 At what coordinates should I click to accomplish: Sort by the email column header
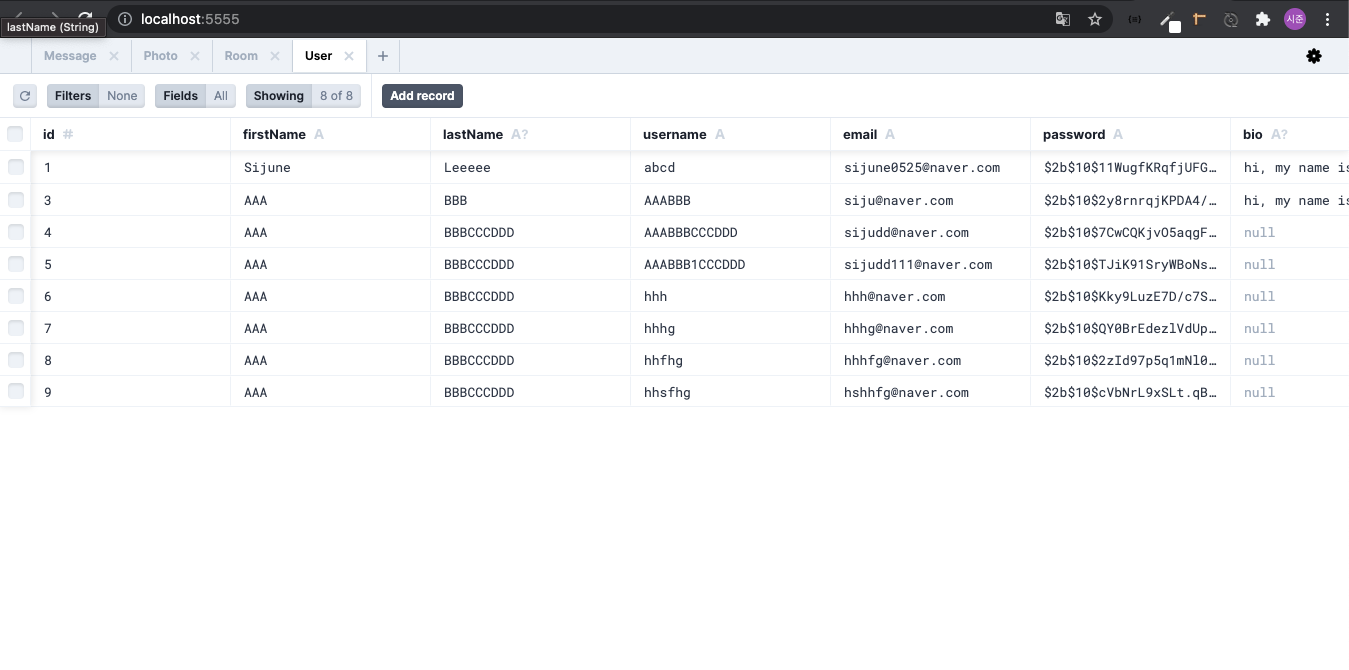(x=931, y=134)
